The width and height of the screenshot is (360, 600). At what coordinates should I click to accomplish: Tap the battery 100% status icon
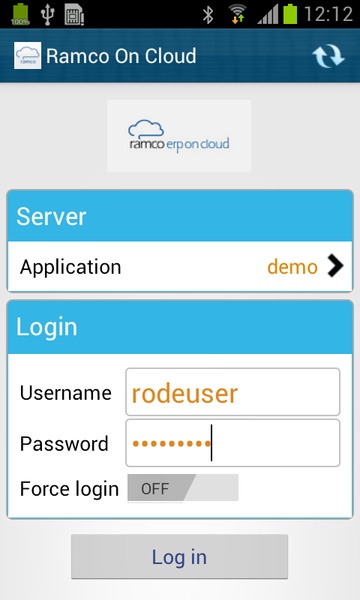coord(20,14)
